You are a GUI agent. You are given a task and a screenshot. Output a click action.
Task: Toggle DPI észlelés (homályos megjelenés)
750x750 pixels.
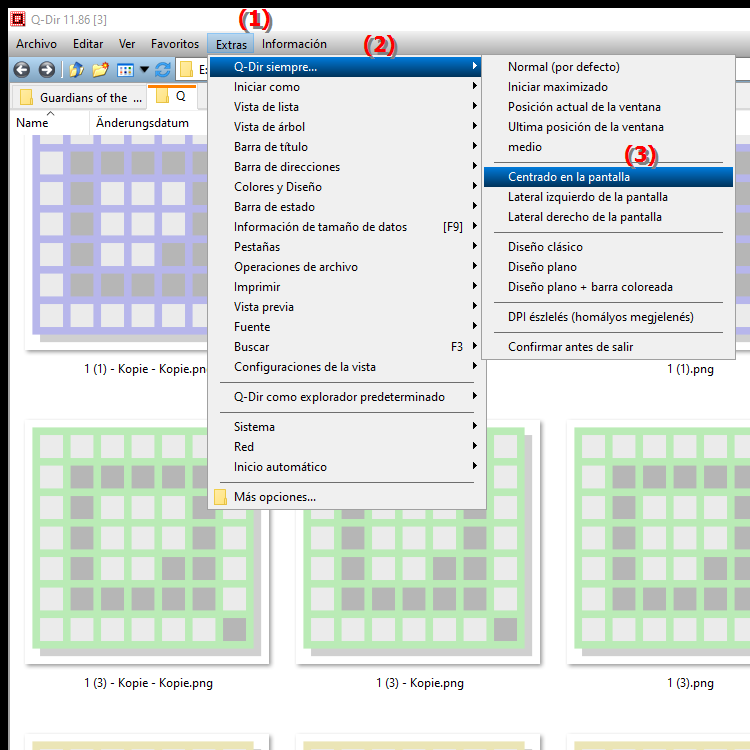[608, 317]
